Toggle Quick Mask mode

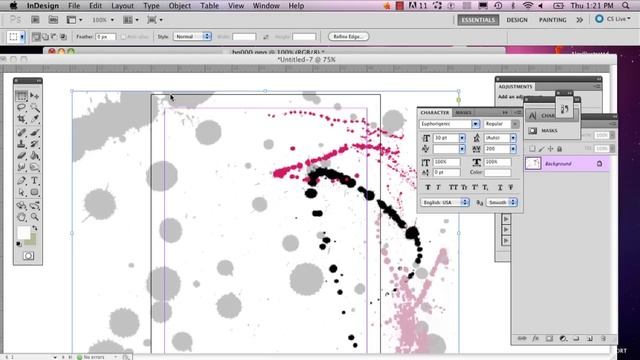(x=28, y=256)
